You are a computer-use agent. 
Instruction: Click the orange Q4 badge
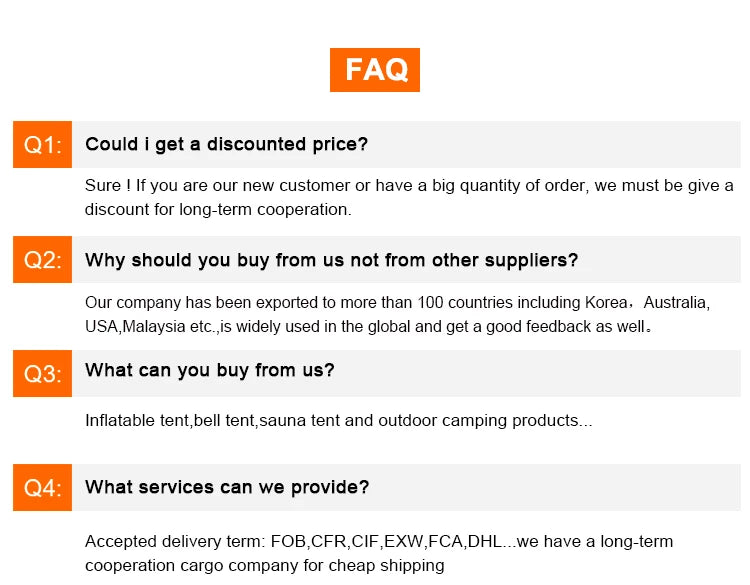[x=42, y=488]
